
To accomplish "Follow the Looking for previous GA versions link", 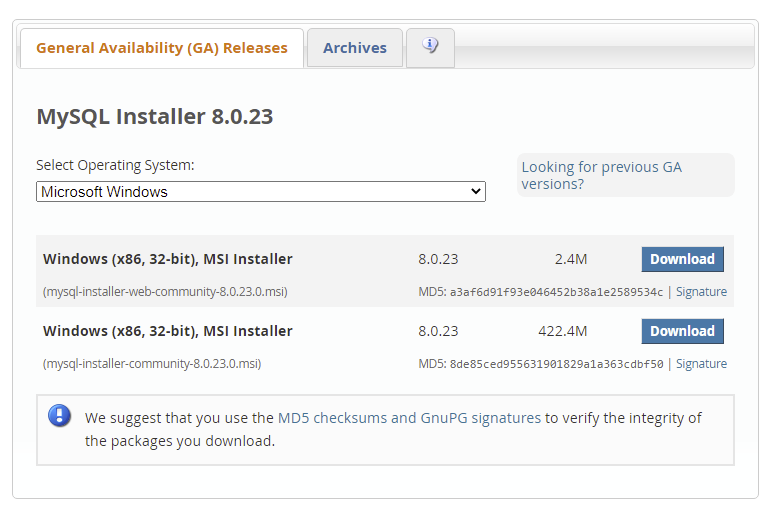I will 601,175.
